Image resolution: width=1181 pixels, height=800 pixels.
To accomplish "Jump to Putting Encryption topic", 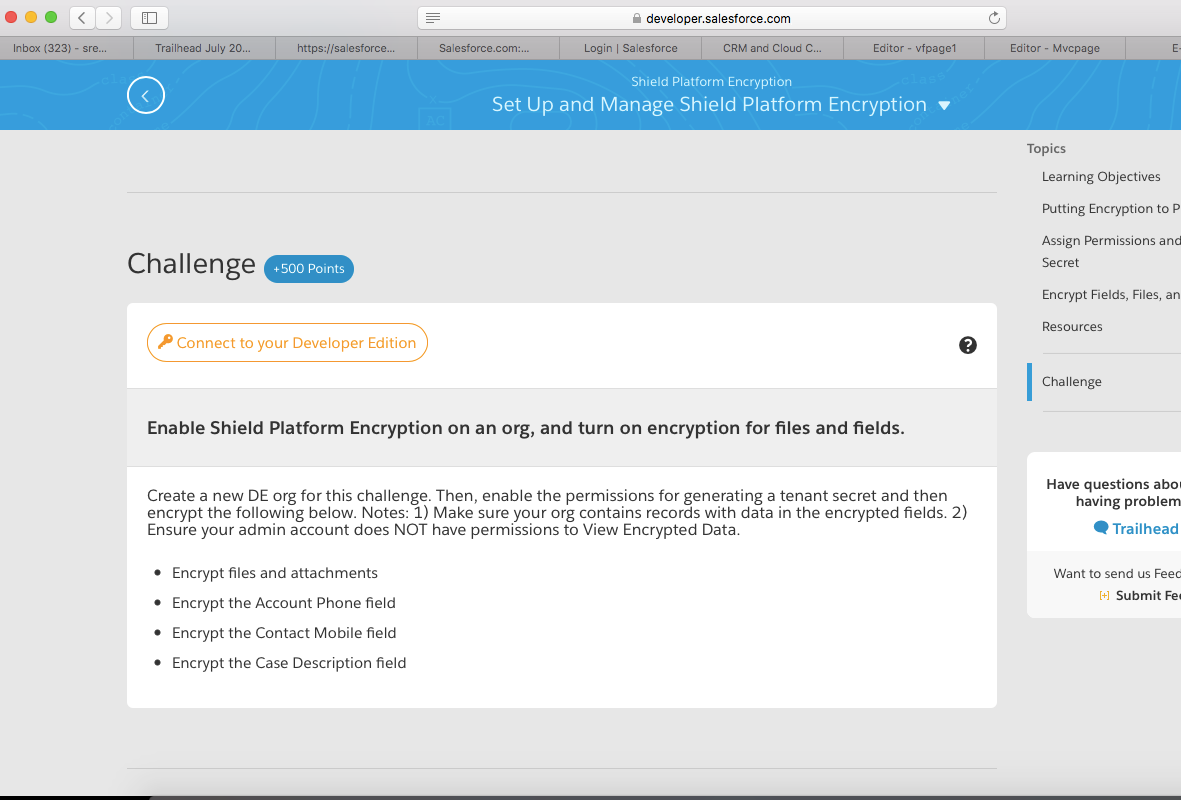I will (x=1111, y=209).
